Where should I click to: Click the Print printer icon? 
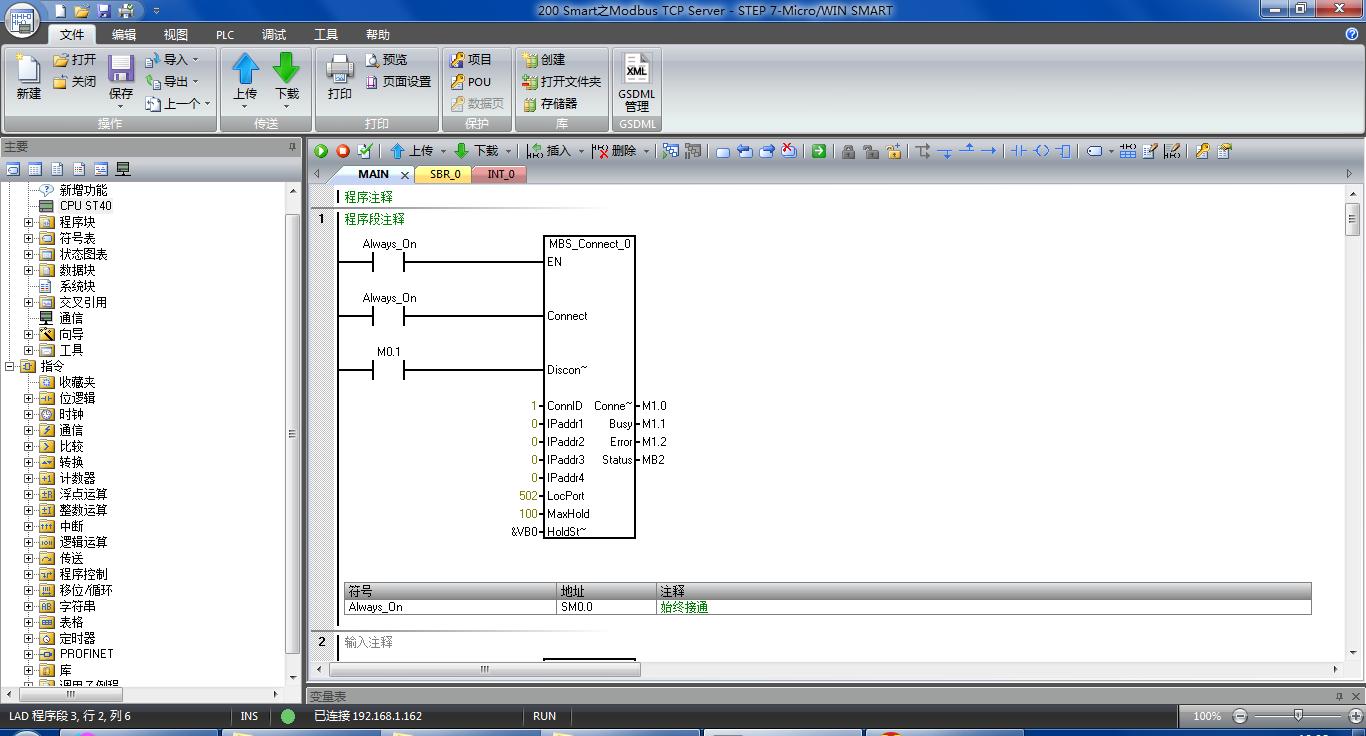tap(340, 69)
